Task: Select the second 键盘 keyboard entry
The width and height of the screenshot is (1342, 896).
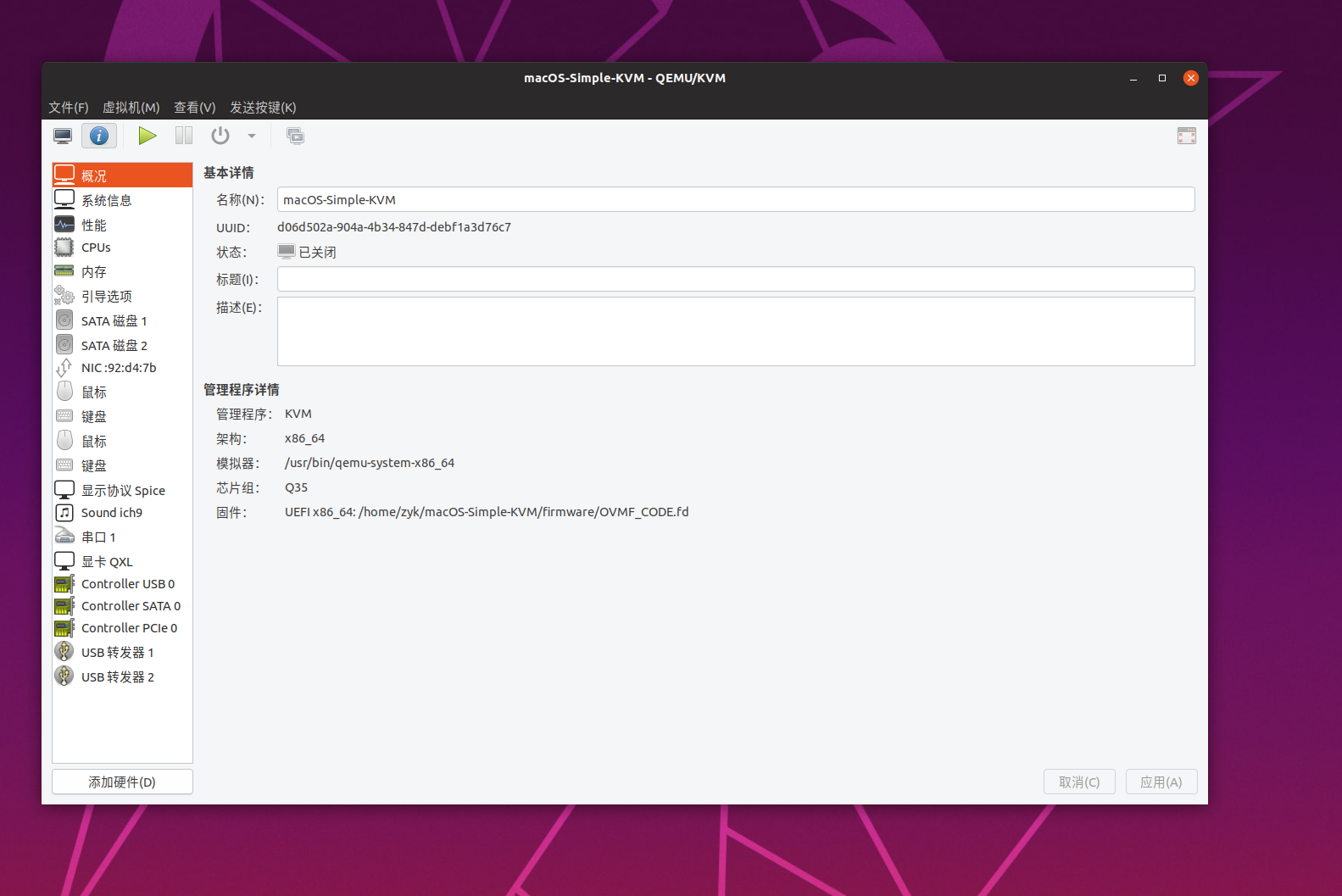Action: (x=122, y=465)
